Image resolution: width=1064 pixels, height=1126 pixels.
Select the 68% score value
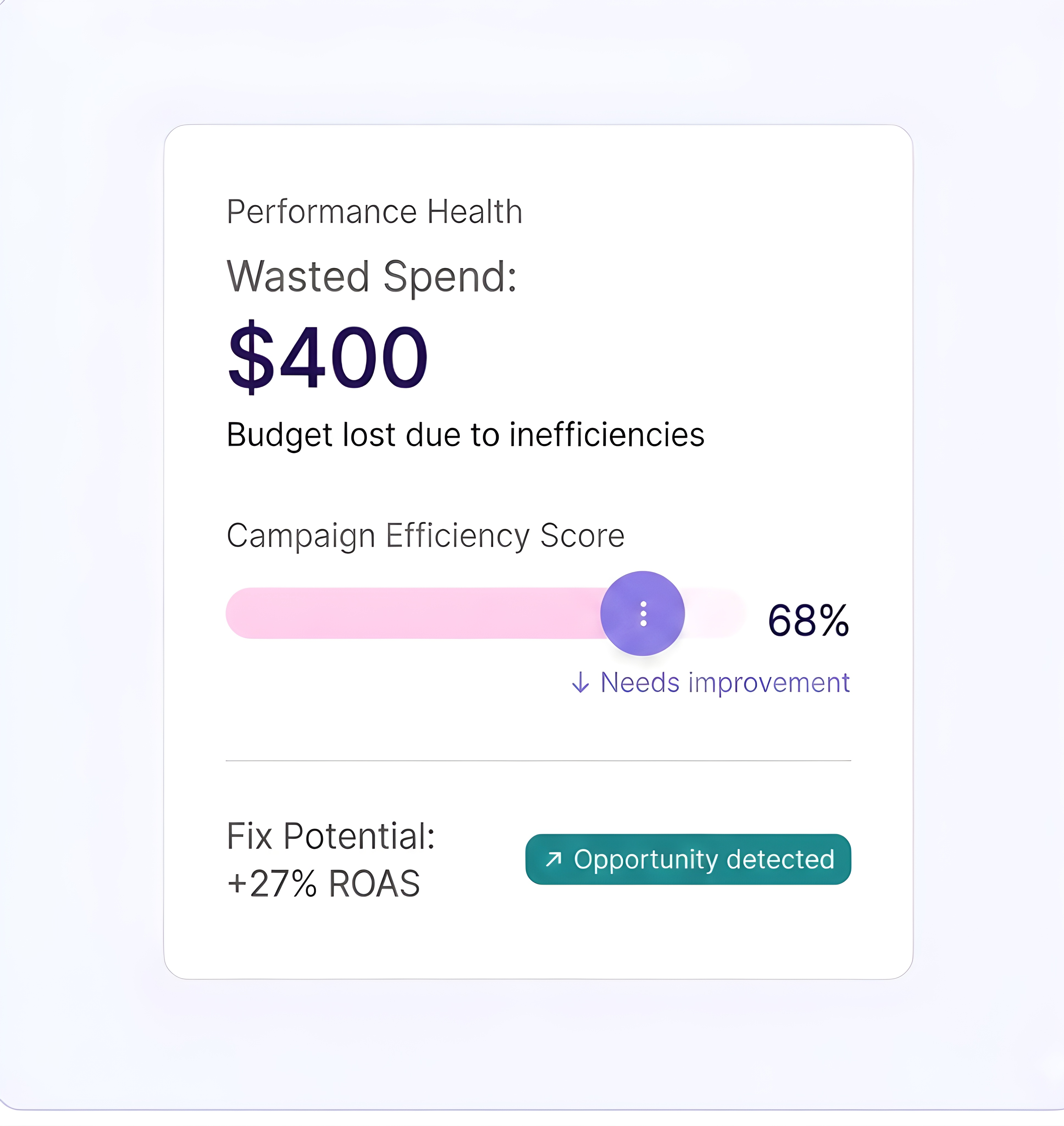point(808,620)
